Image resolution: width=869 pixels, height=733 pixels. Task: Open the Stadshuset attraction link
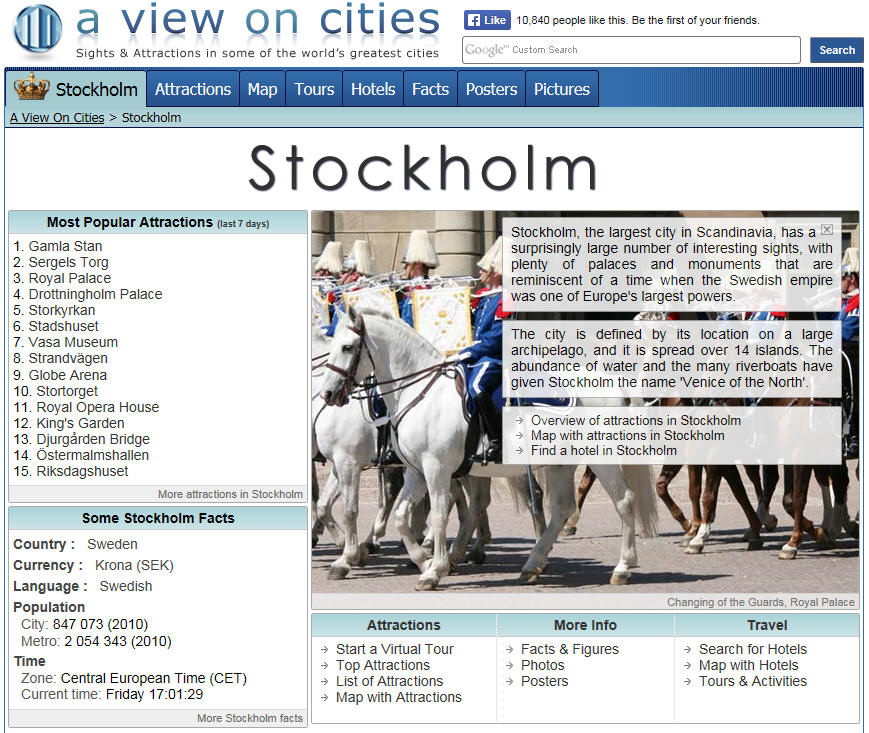point(64,326)
